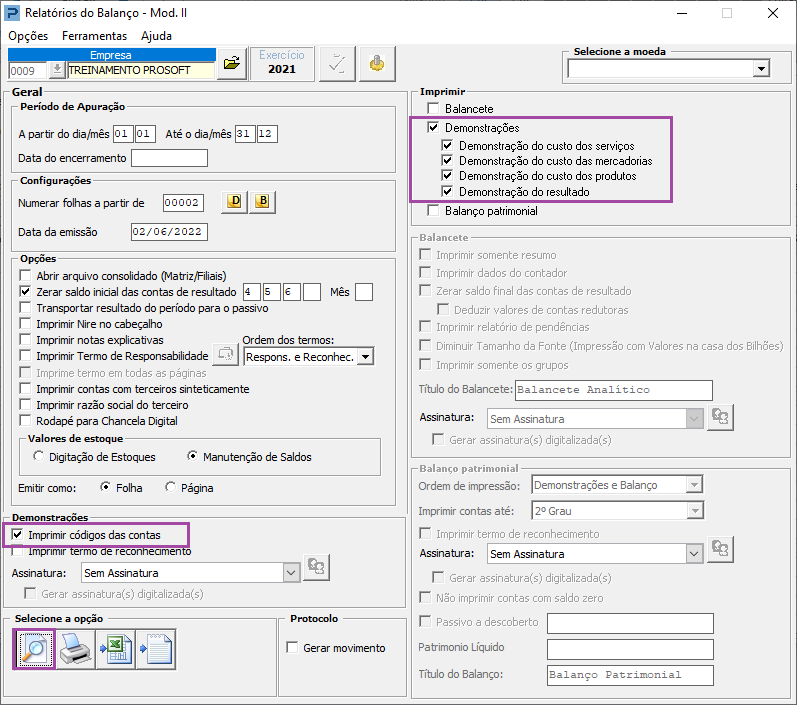Viewport: 797px width, 705px height.
Task: Click the Exercício 2021 button
Action: [282, 63]
